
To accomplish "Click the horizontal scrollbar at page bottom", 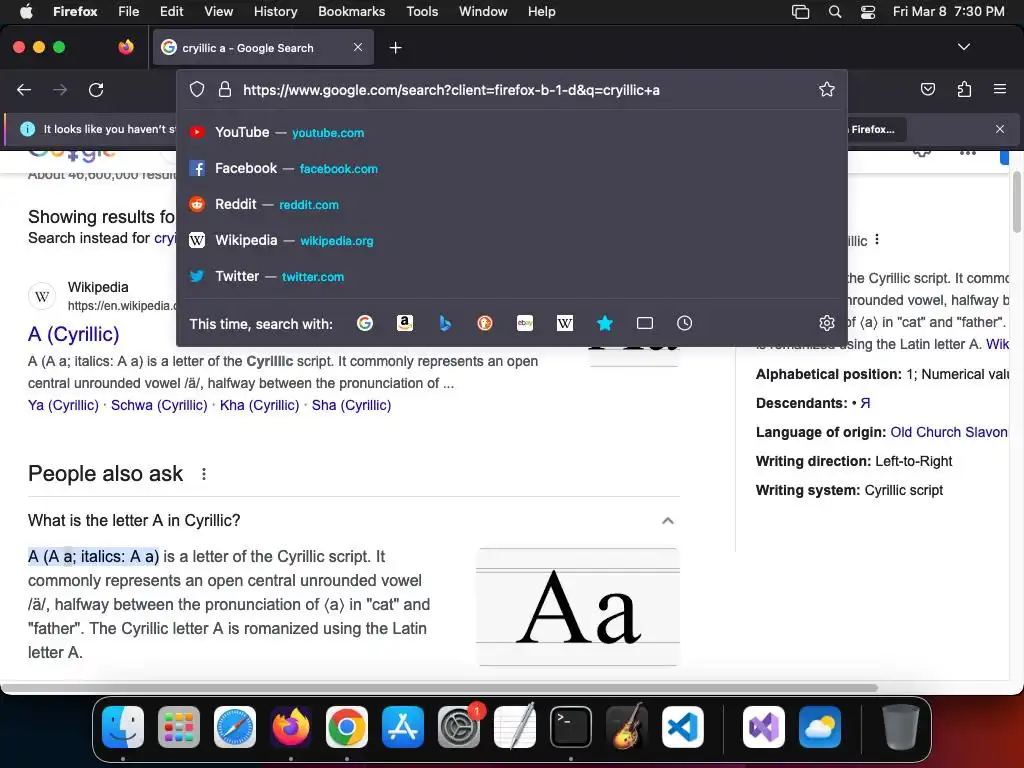I will 439,688.
